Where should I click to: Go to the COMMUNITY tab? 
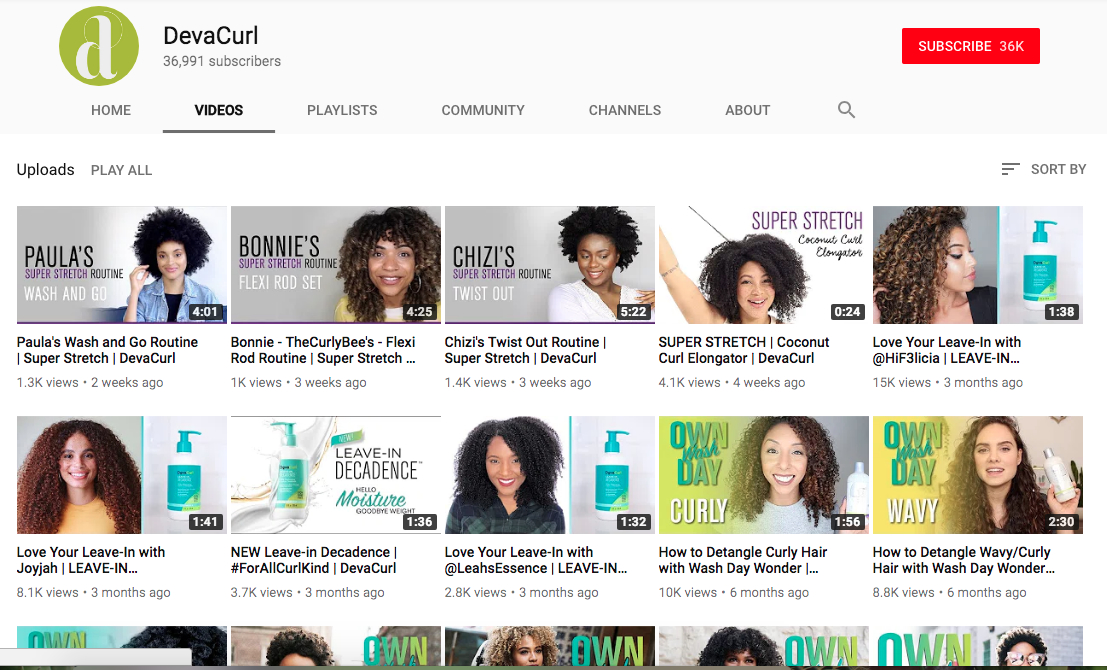(x=483, y=110)
